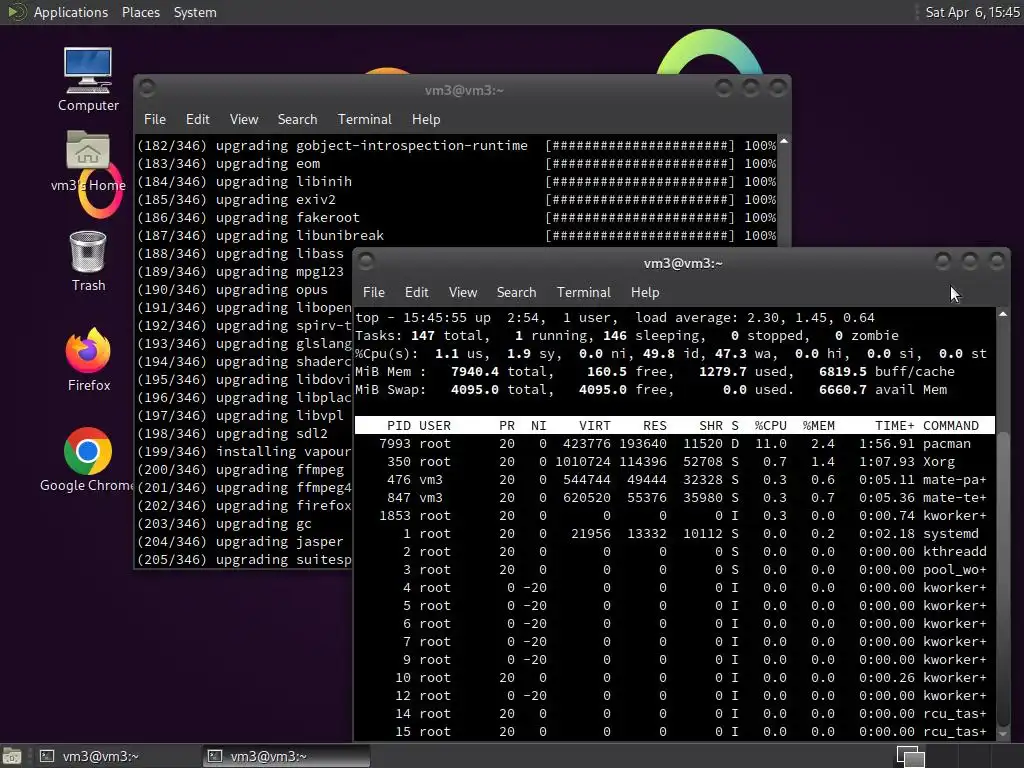
Task: Click the date and time clock
Action: coord(972,12)
